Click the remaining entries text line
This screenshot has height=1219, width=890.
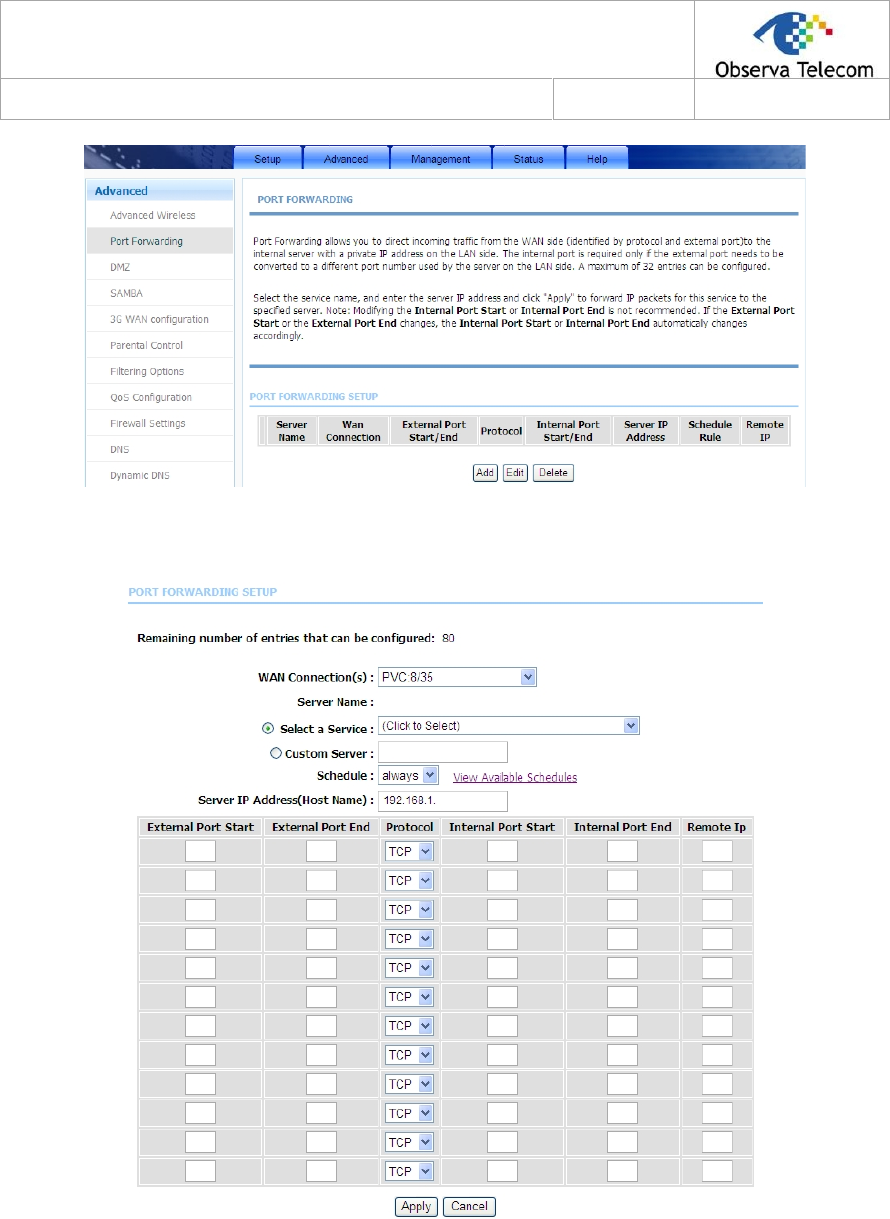(x=296, y=637)
